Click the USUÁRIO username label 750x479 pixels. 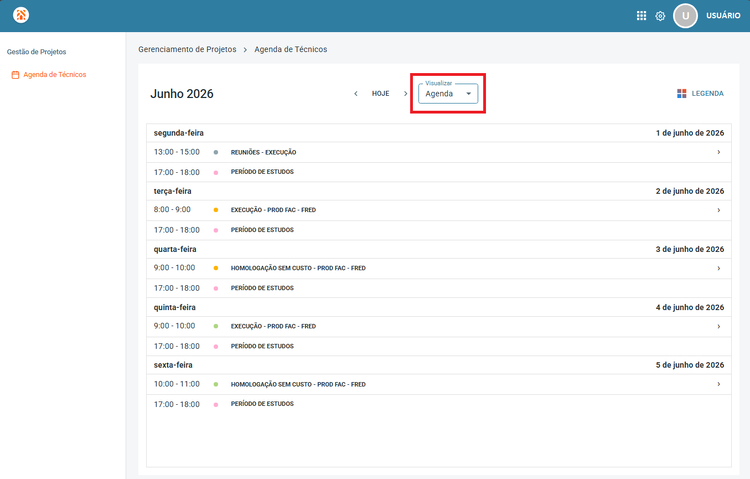click(723, 16)
